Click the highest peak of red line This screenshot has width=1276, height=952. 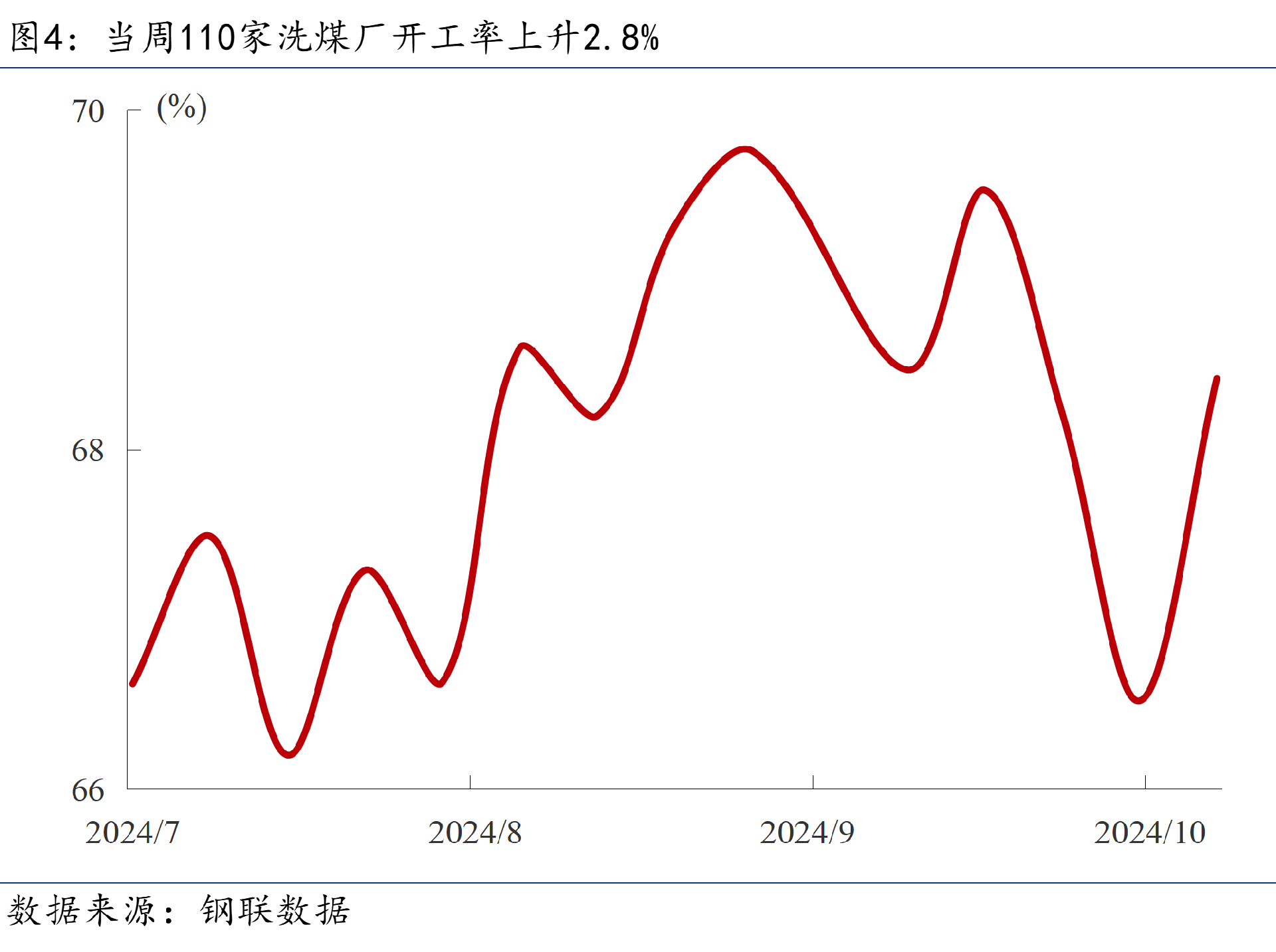746,150
